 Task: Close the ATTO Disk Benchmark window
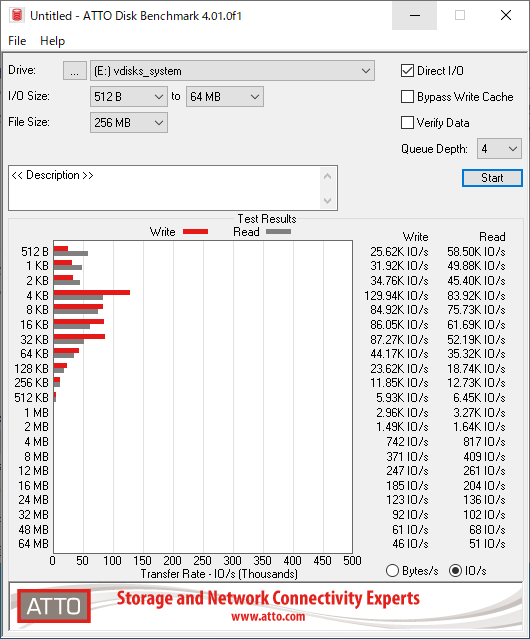pos(506,15)
